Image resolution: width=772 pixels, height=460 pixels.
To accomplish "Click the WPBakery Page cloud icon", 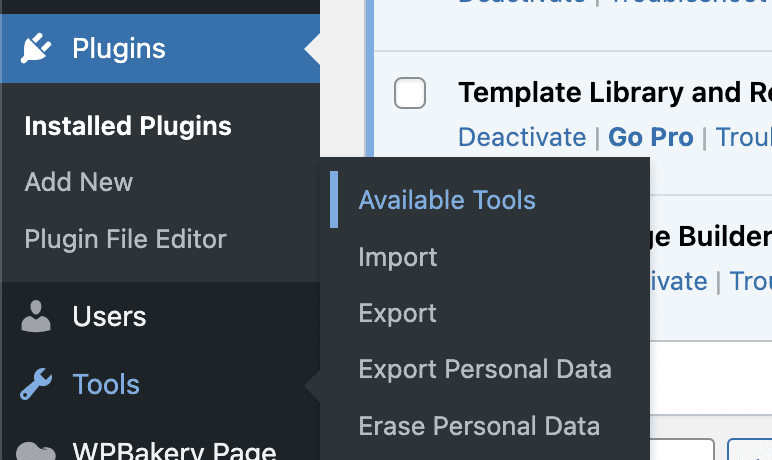I will click(37, 450).
